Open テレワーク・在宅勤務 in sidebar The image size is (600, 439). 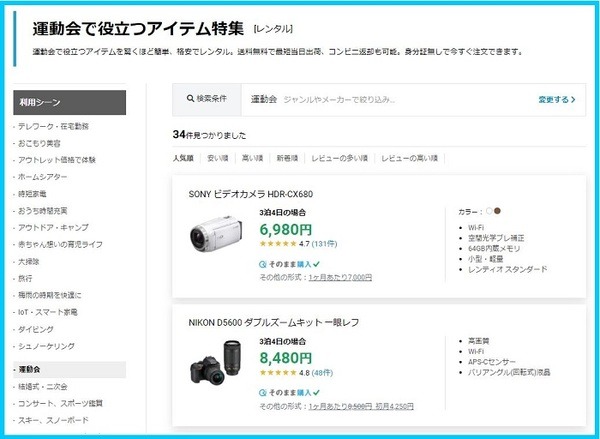[53, 126]
